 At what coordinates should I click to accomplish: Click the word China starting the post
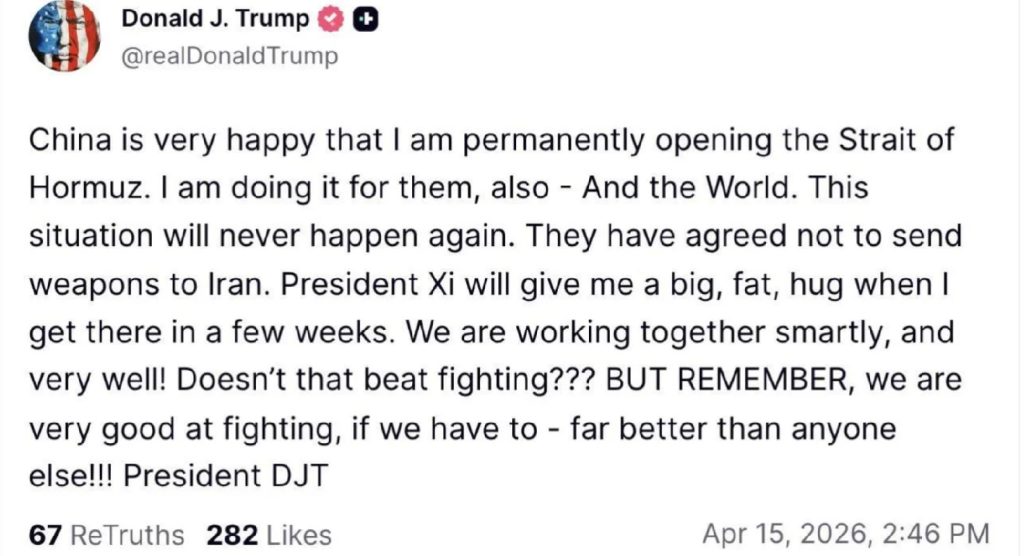(x=67, y=141)
